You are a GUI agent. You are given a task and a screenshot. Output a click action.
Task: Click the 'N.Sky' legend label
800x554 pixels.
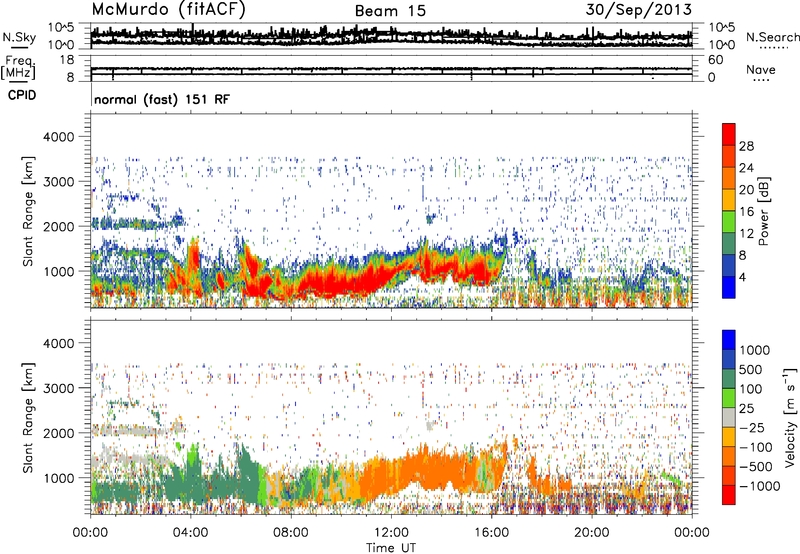coord(19,37)
